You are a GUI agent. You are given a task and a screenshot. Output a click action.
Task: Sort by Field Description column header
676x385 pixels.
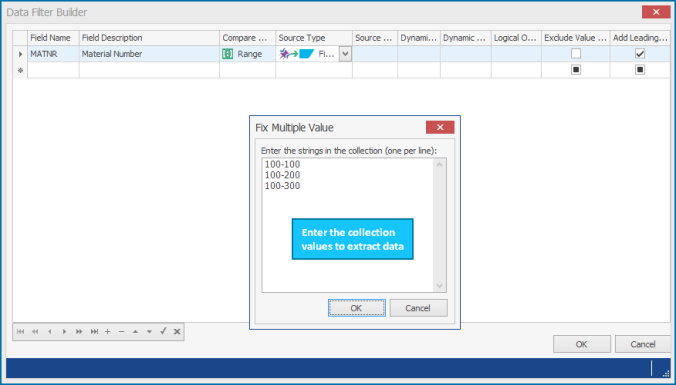149,38
